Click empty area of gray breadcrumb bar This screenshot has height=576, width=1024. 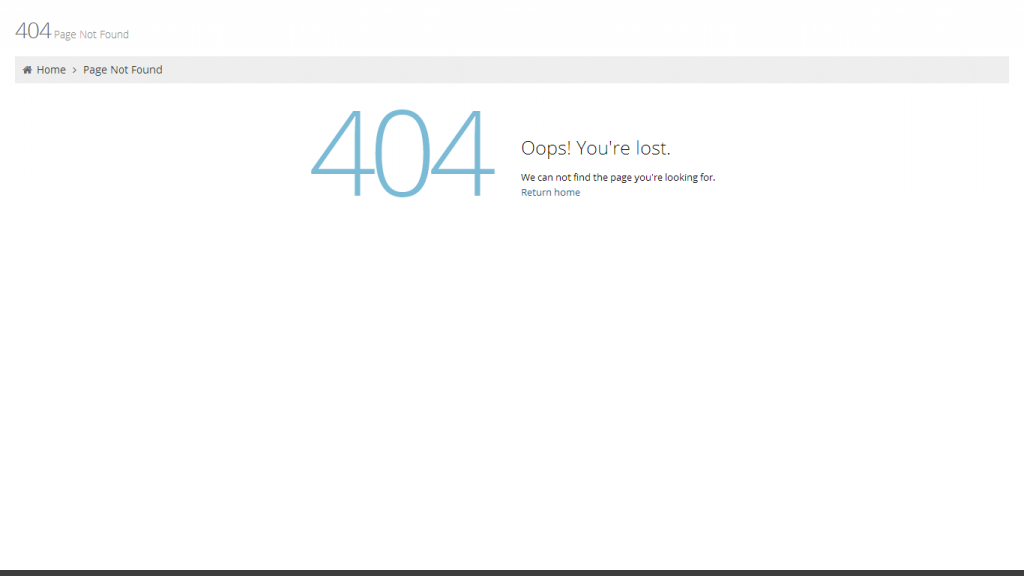point(588,70)
